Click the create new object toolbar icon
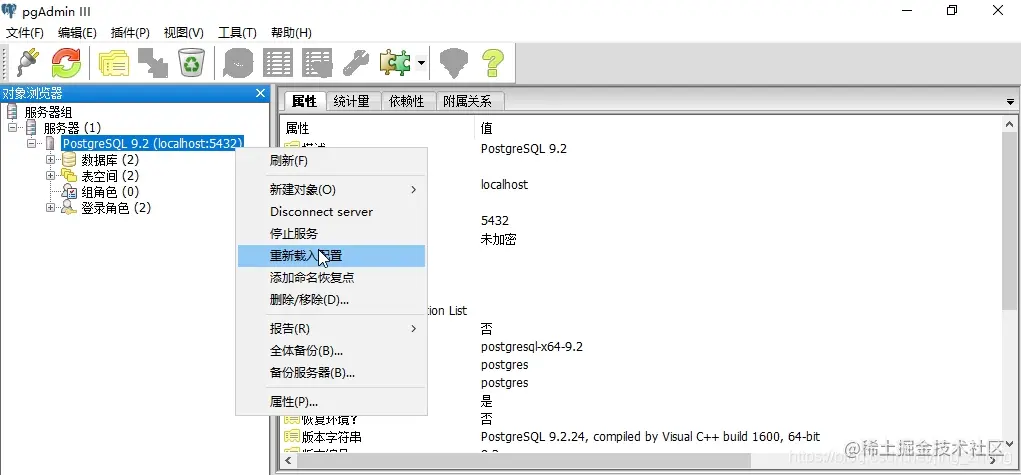The image size is (1021, 475). pos(153,63)
